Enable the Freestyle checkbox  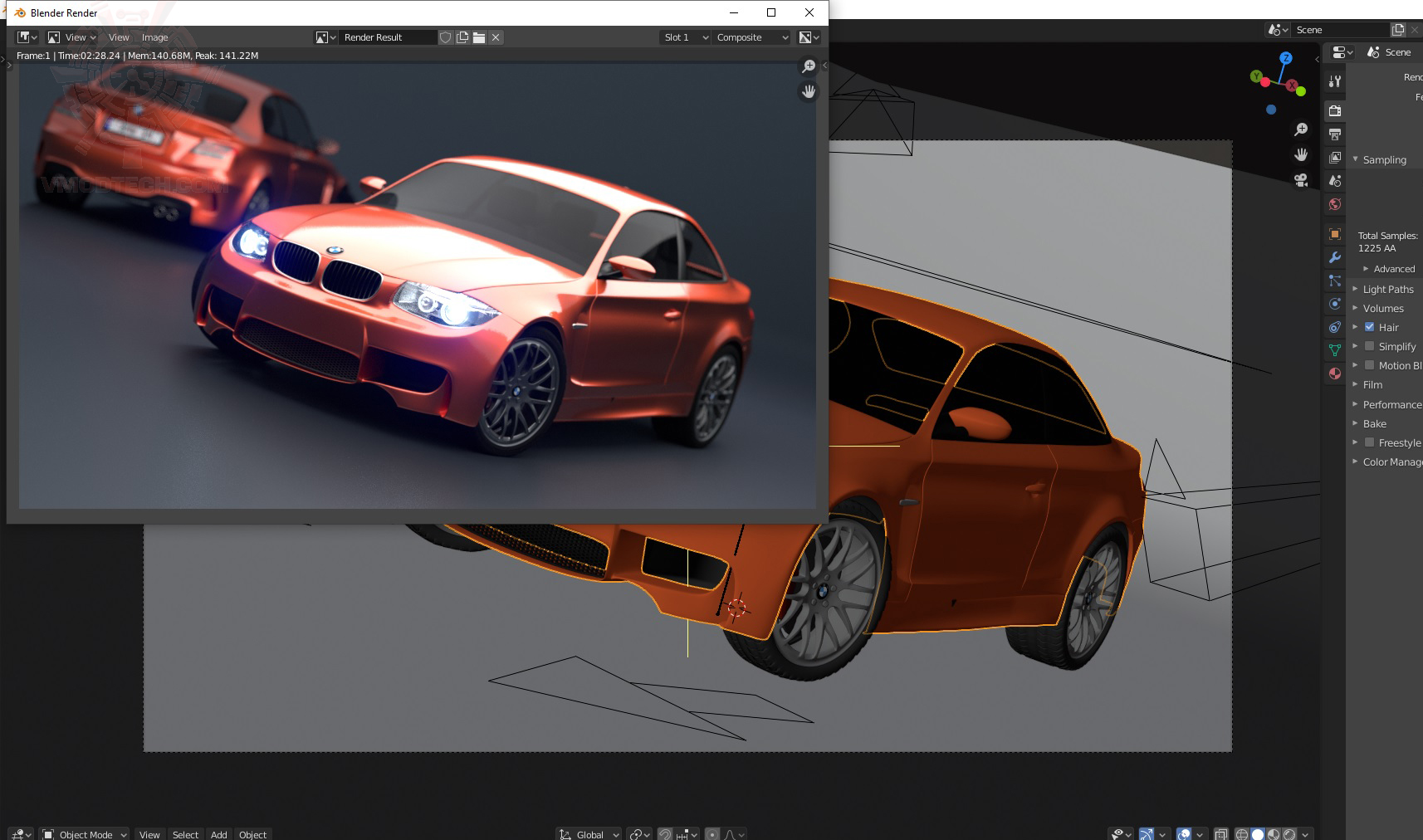[1370, 442]
